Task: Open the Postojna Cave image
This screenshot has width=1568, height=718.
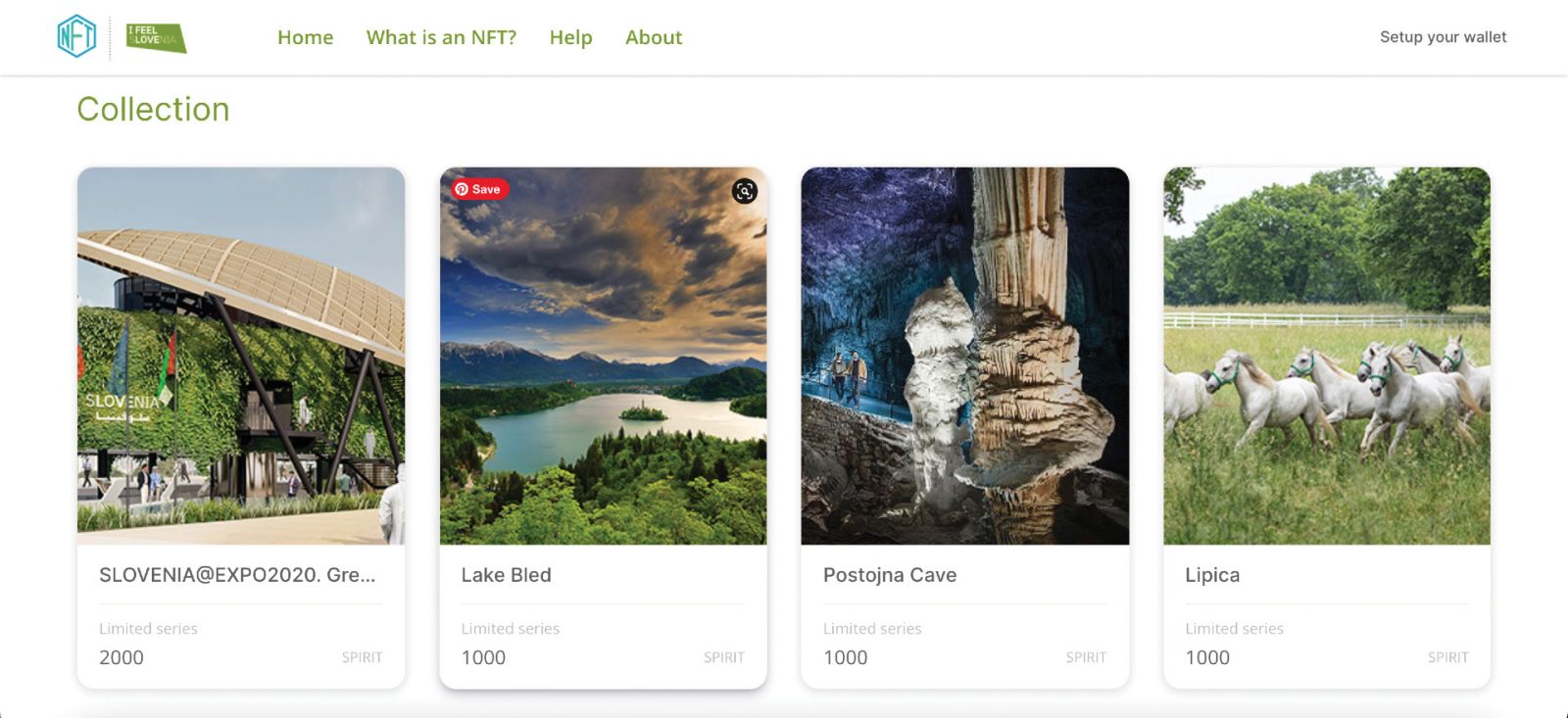Action: click(x=964, y=356)
